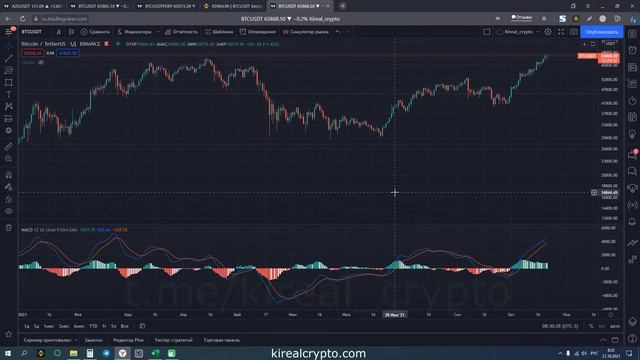
Task: Open favorites star in left toolbar
Action: click(x=9, y=334)
